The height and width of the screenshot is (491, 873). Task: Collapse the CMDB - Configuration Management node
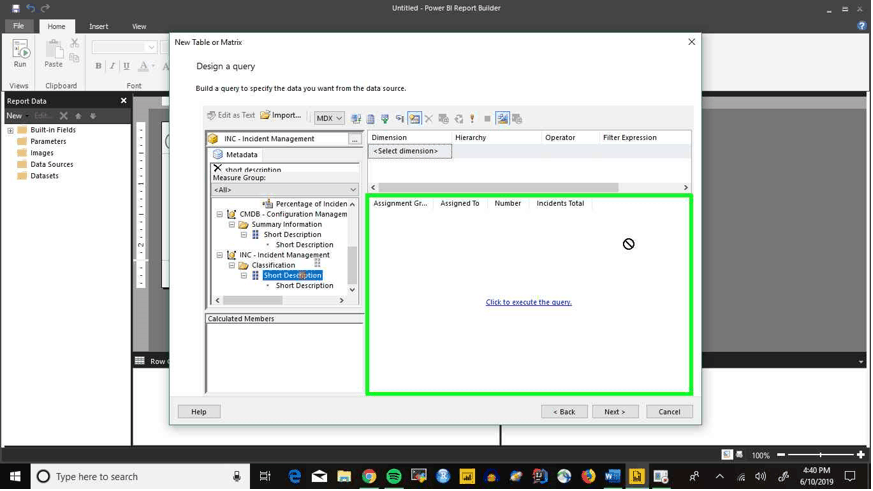pos(220,214)
